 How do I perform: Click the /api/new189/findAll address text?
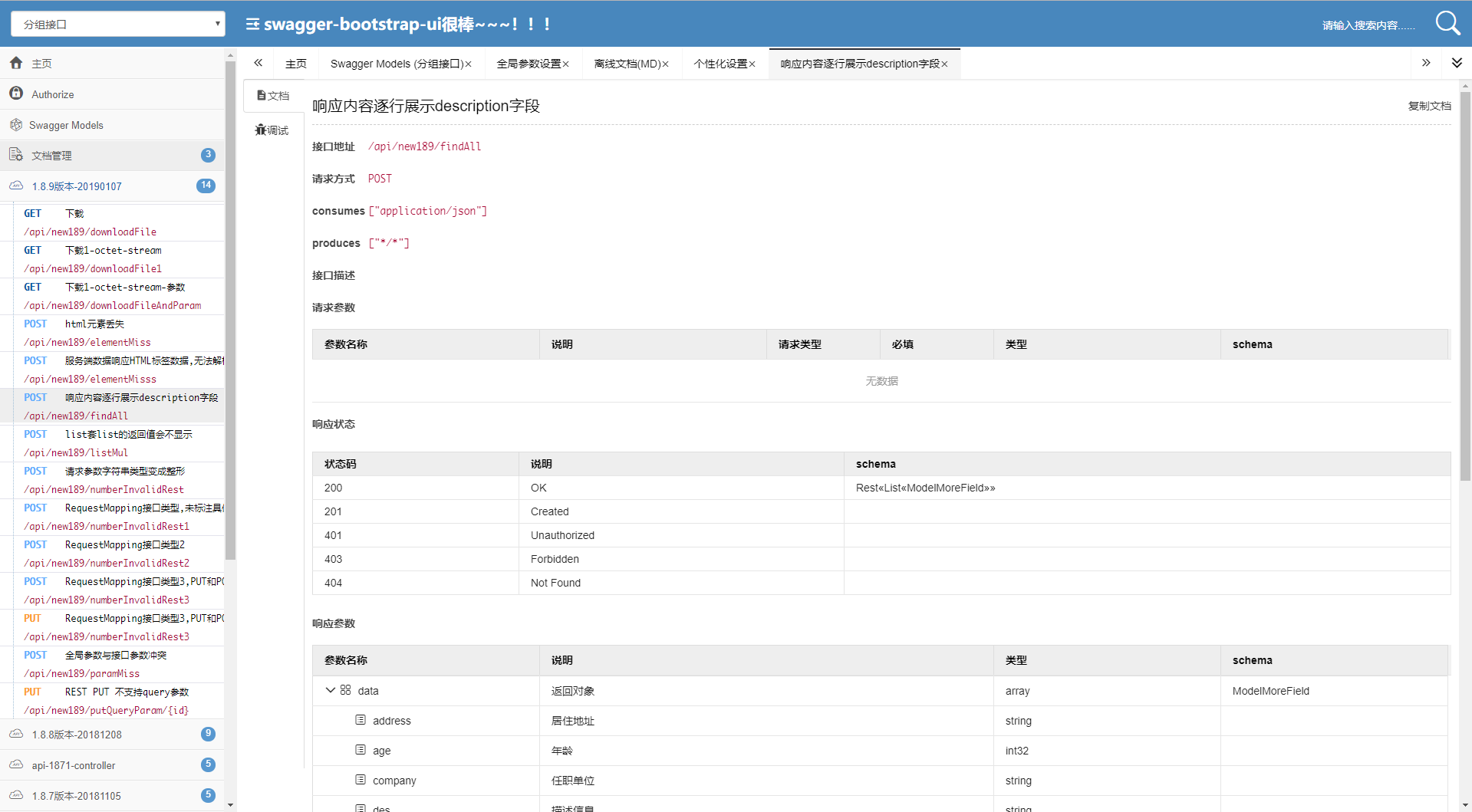pos(425,146)
